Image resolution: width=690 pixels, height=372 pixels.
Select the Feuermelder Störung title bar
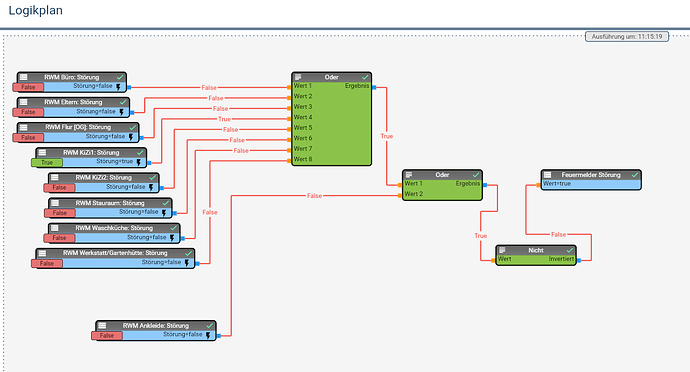(591, 175)
